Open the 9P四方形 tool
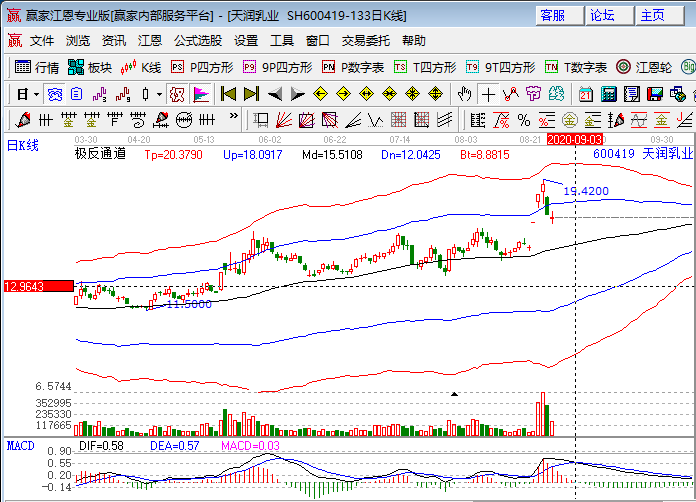The width and height of the screenshot is (696, 502). (x=277, y=67)
